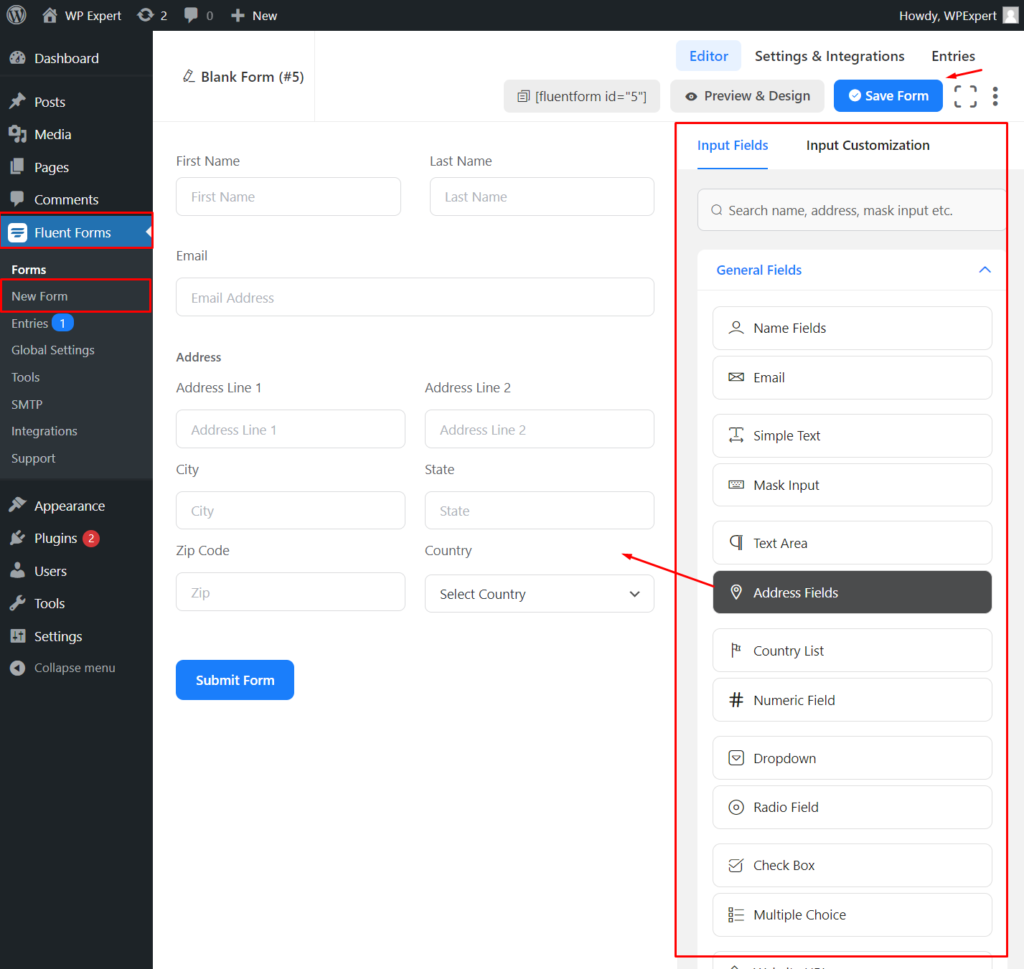1024x969 pixels.
Task: Open Media library in sidebar
Action: point(76,135)
